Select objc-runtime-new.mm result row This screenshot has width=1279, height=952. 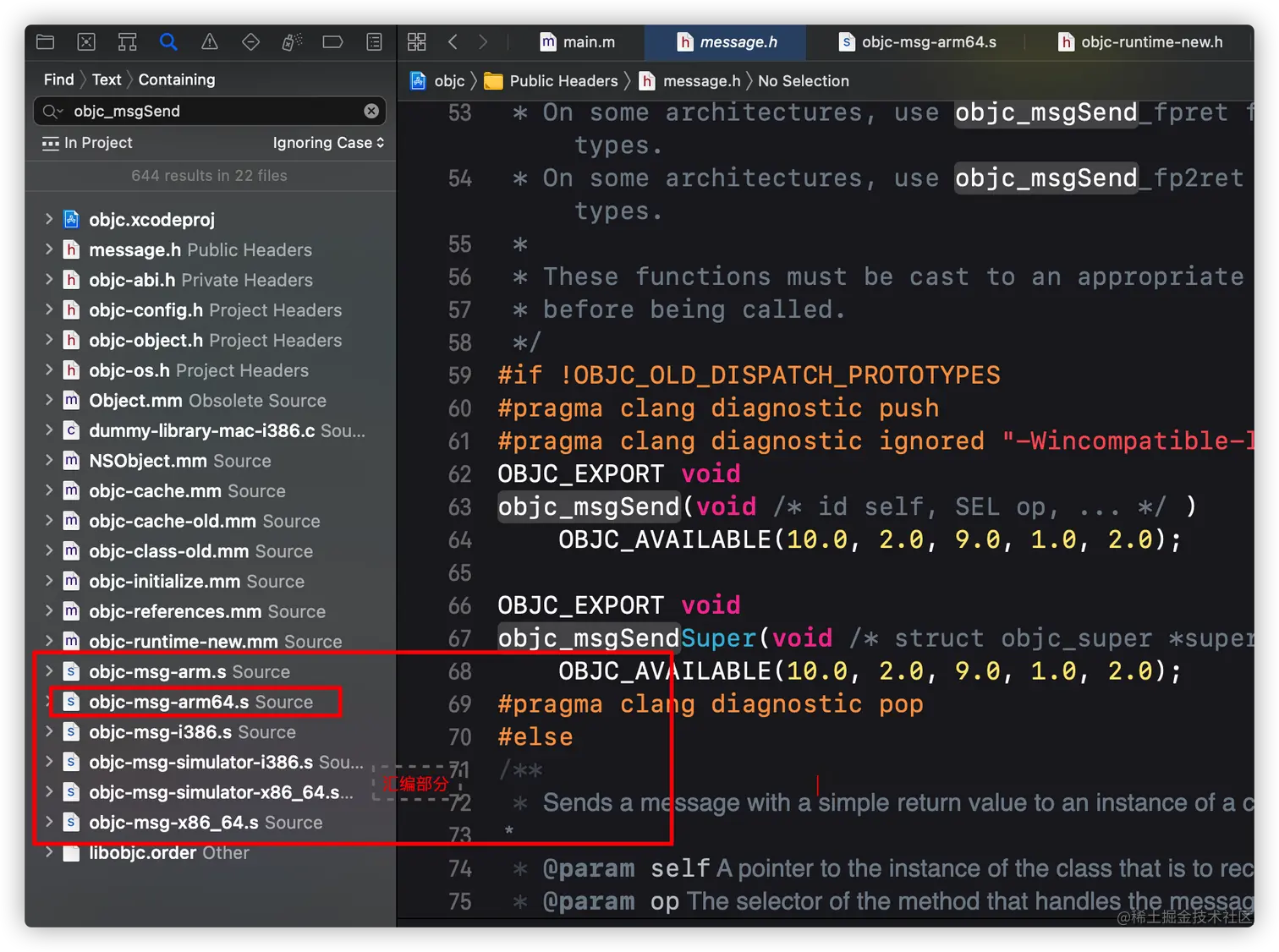[x=211, y=642]
